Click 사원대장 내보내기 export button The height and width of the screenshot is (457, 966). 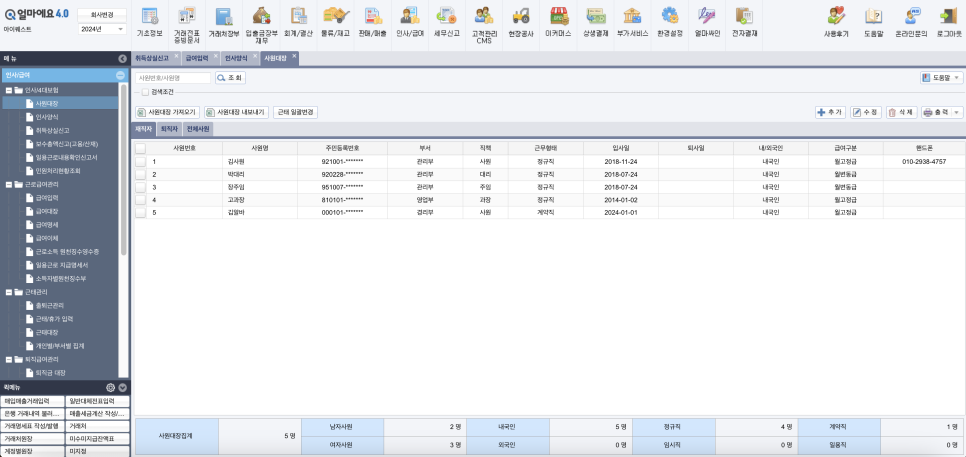click(x=237, y=112)
